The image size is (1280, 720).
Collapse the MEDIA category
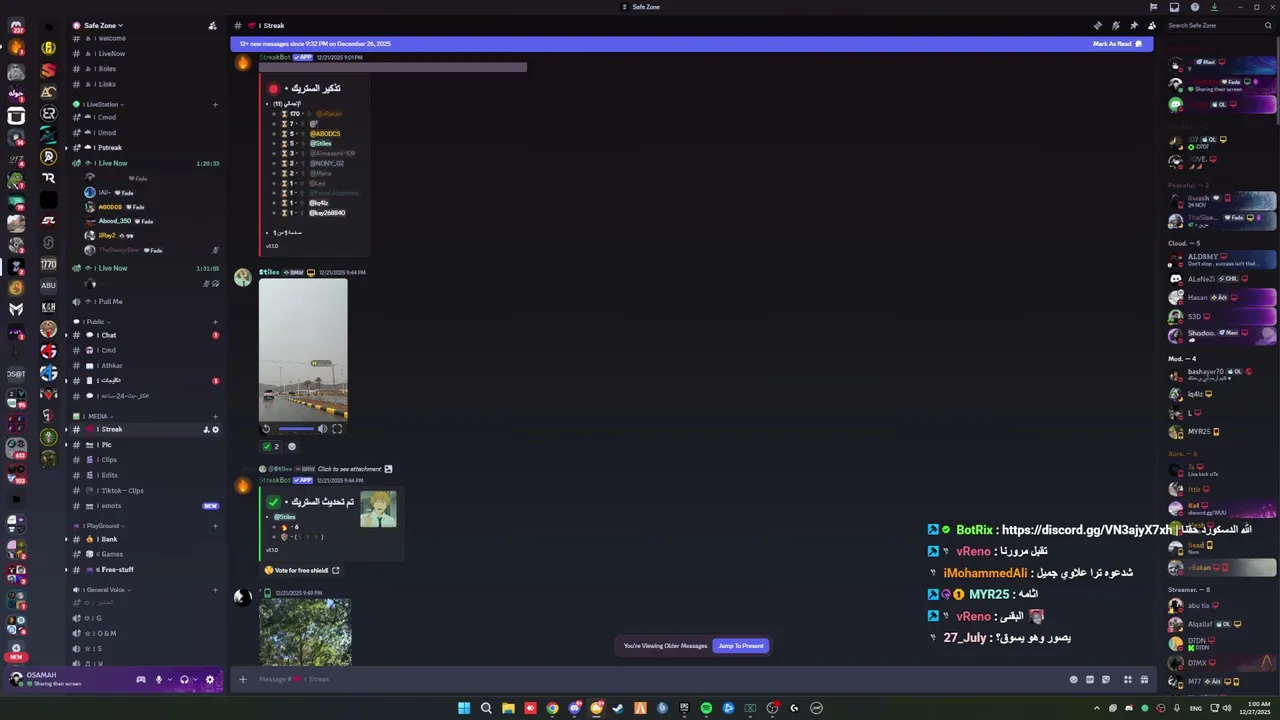click(95, 416)
